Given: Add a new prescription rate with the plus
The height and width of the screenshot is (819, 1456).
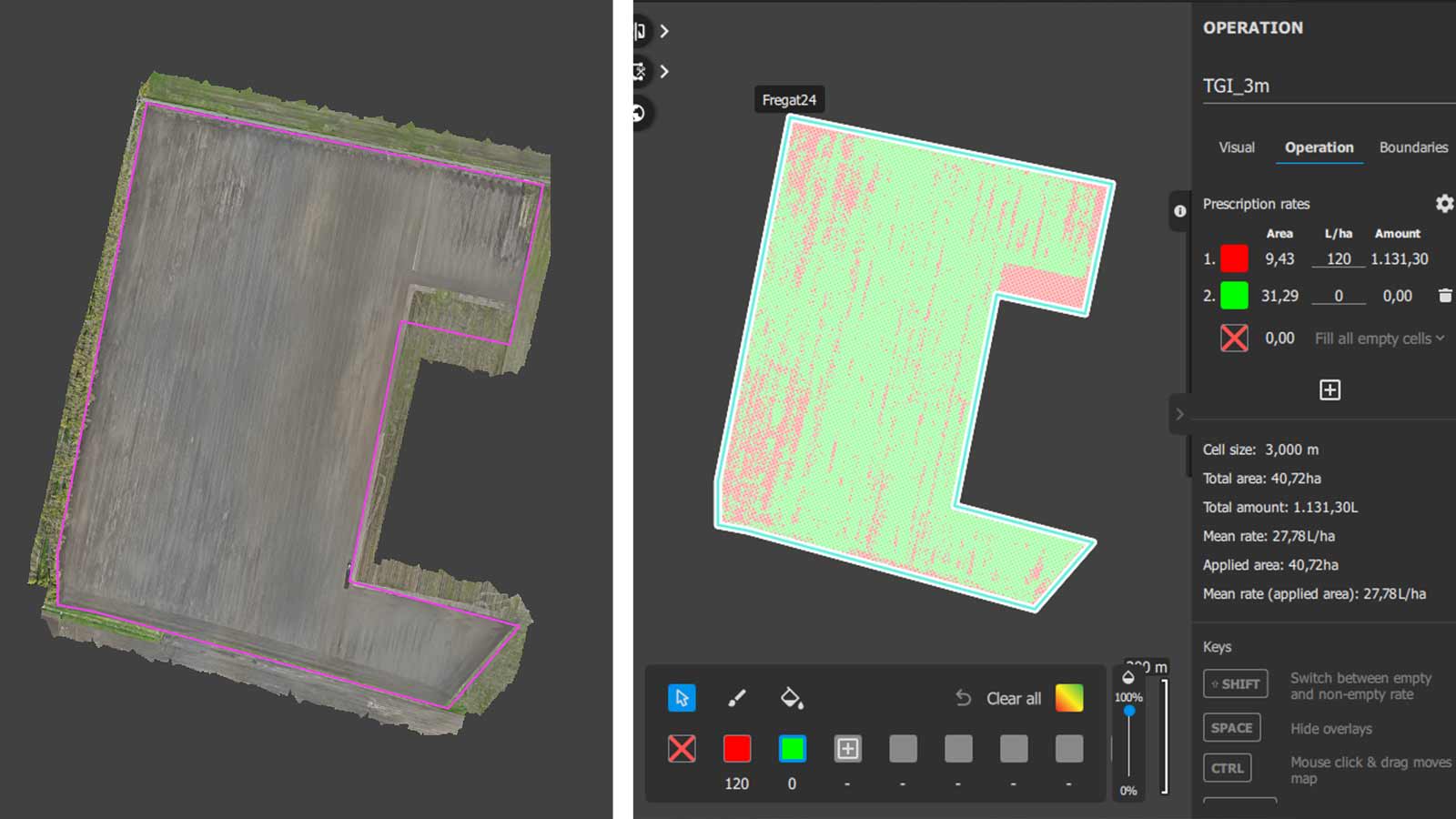Looking at the screenshot, I should [1330, 389].
